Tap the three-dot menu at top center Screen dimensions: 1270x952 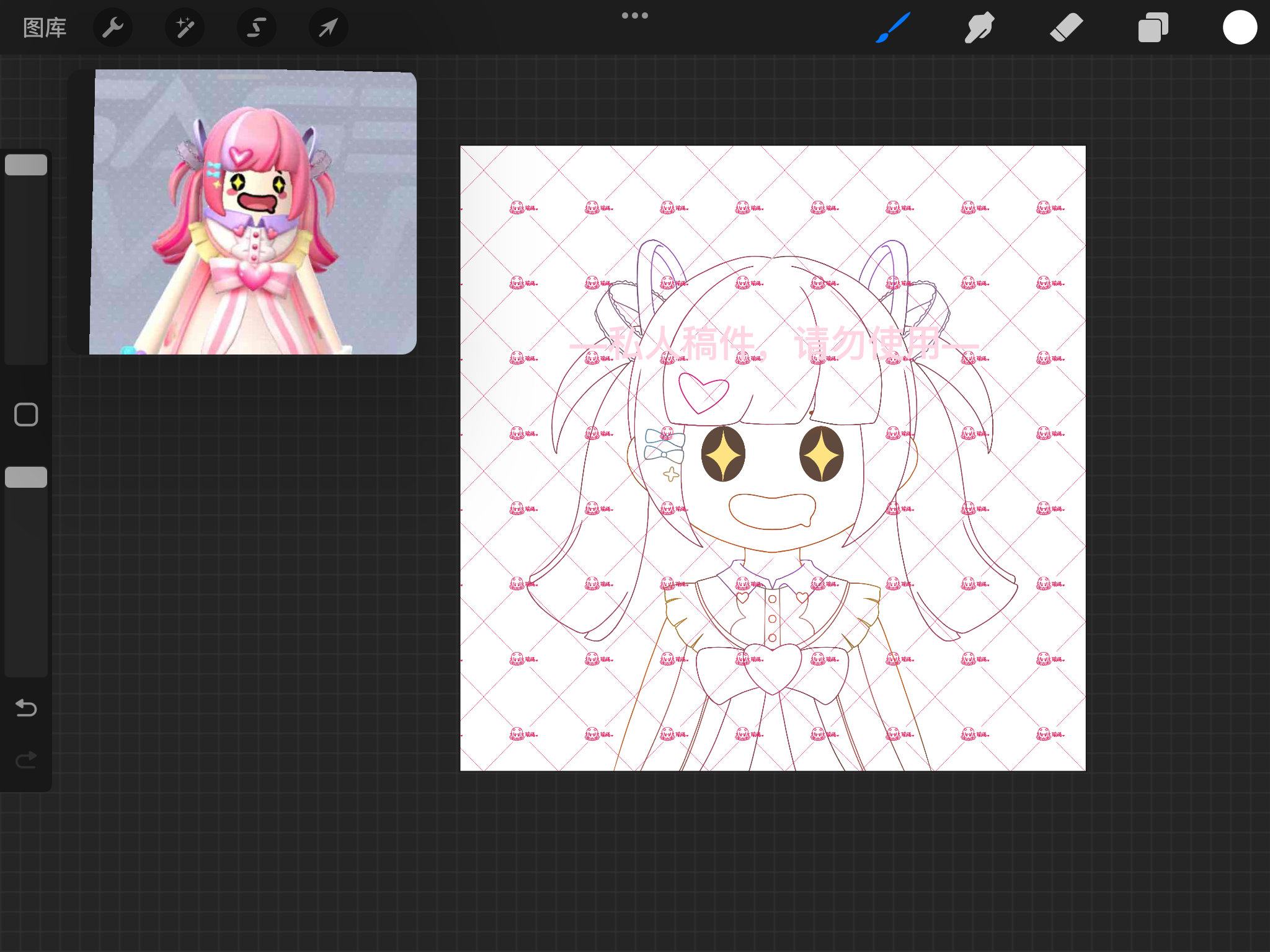click(x=635, y=15)
